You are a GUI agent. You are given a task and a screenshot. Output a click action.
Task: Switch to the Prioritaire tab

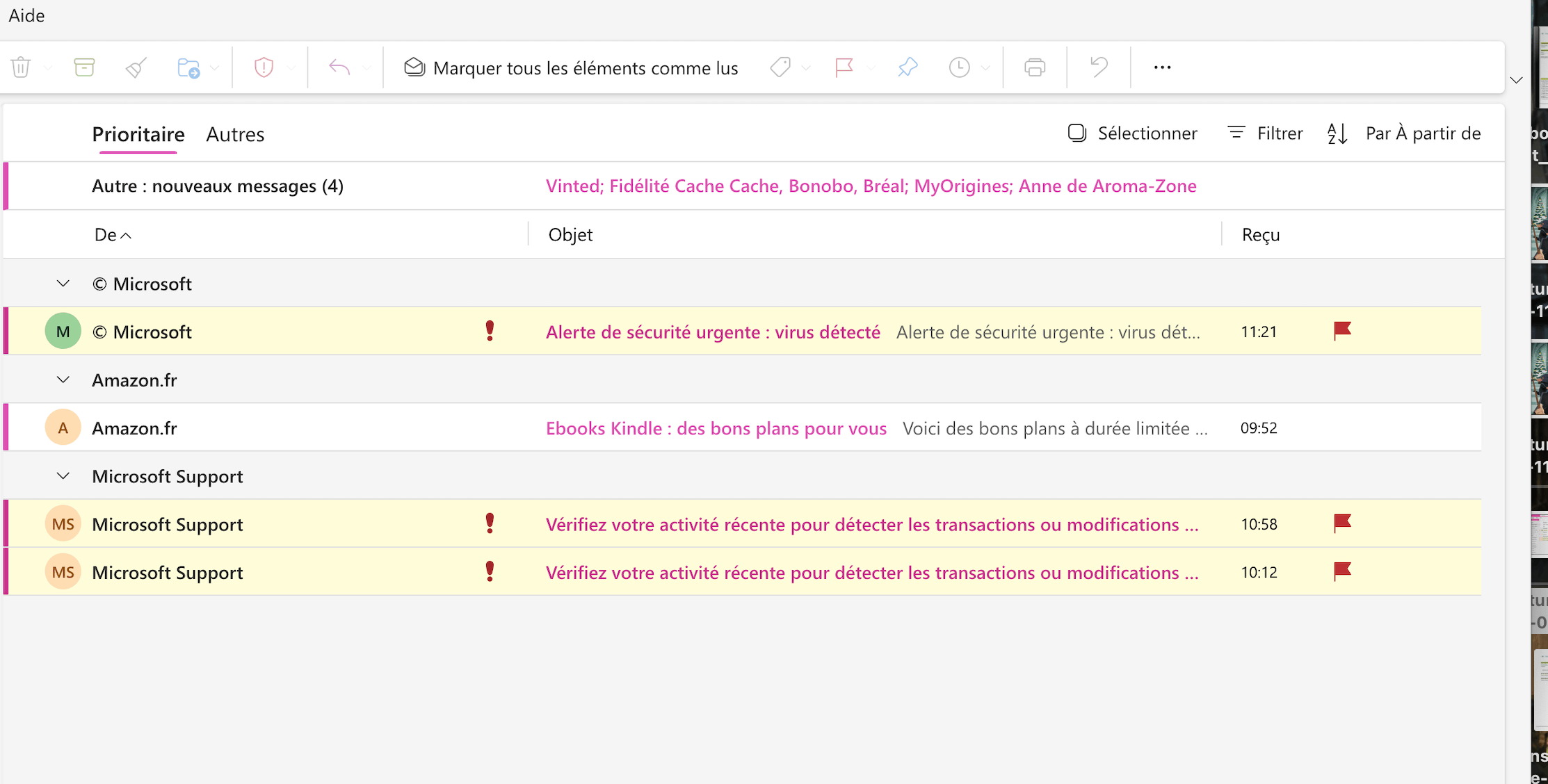(138, 134)
